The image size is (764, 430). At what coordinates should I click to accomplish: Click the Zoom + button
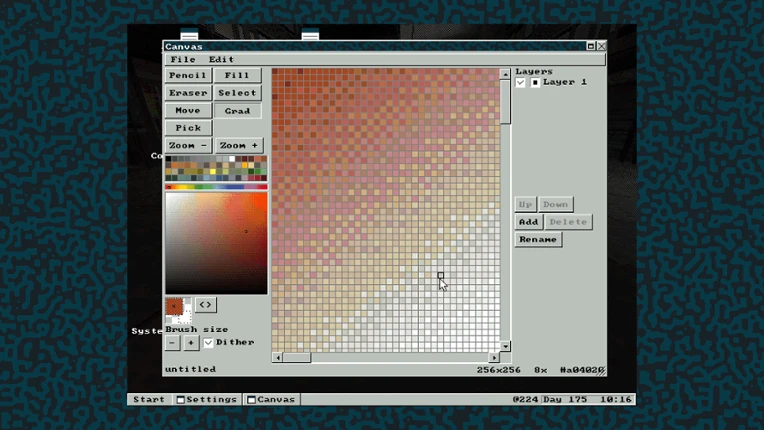(239, 146)
